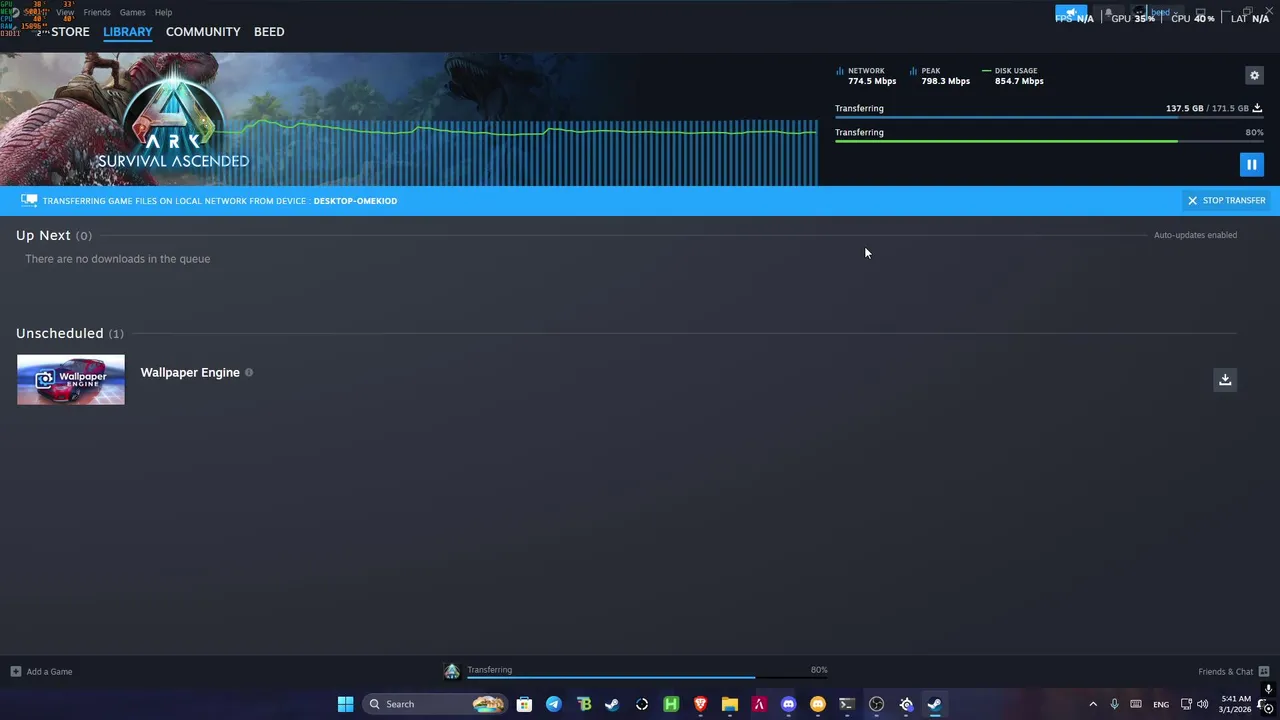
Task: Open Microsoft Store from taskbar
Action: (x=524, y=704)
